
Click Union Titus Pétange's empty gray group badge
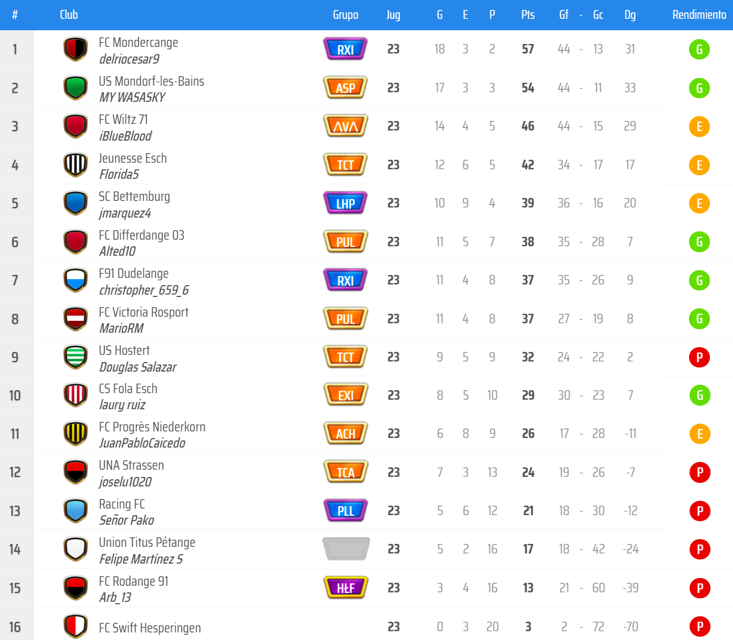(x=345, y=549)
